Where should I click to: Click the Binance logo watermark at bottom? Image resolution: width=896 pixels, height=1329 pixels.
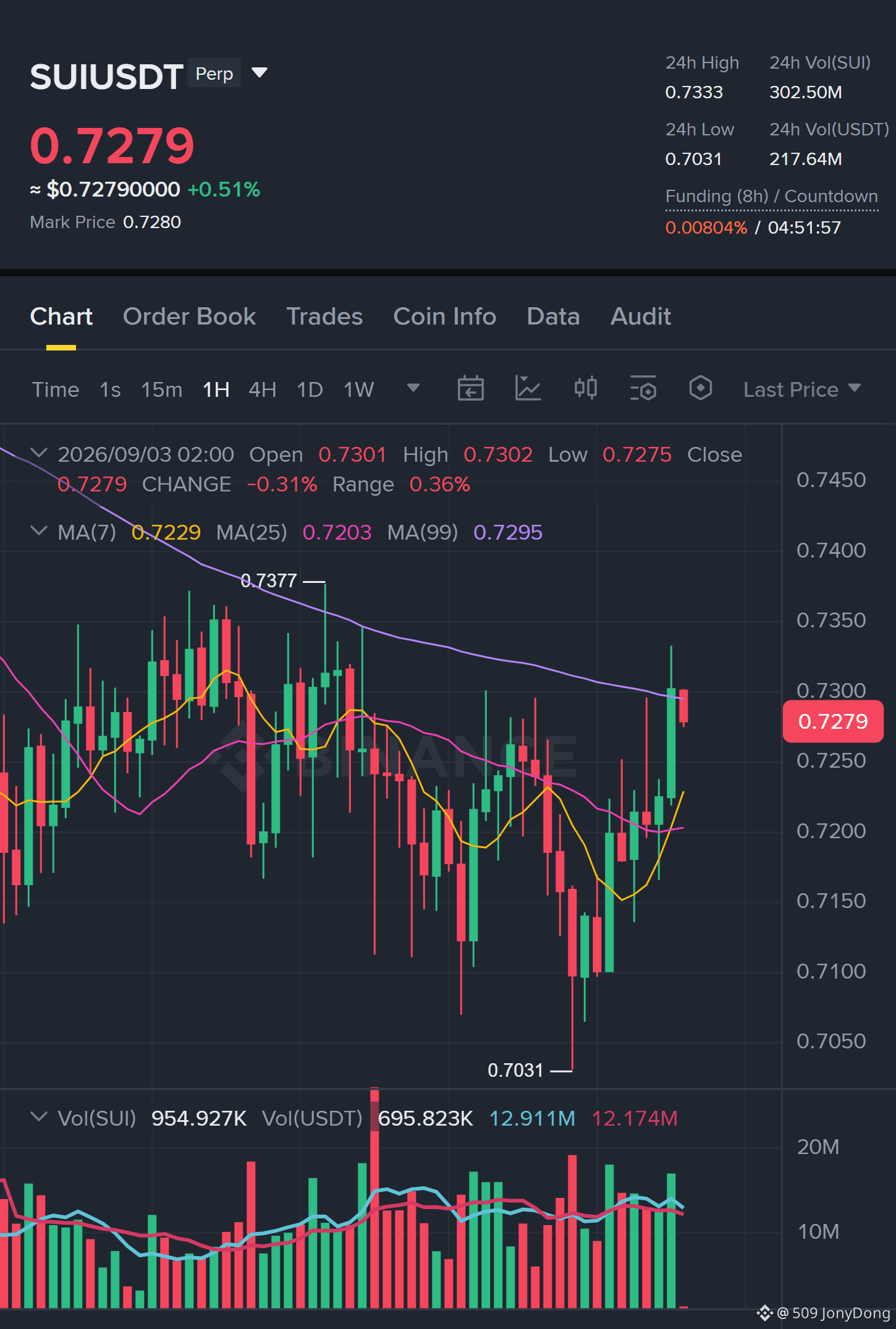(765, 1313)
